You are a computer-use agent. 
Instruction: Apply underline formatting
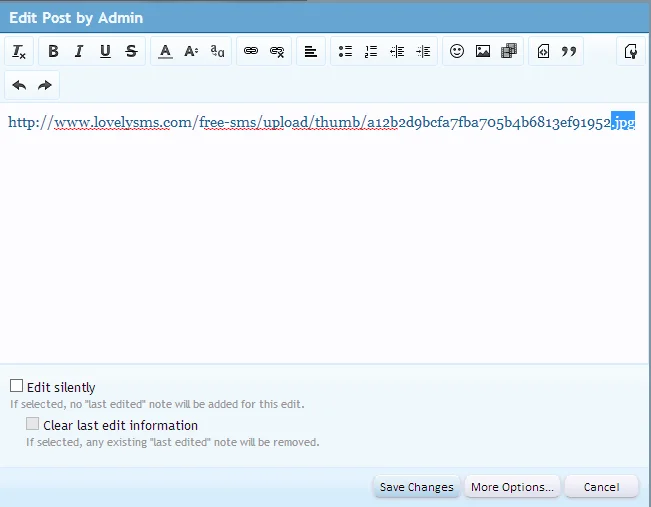tap(105, 52)
